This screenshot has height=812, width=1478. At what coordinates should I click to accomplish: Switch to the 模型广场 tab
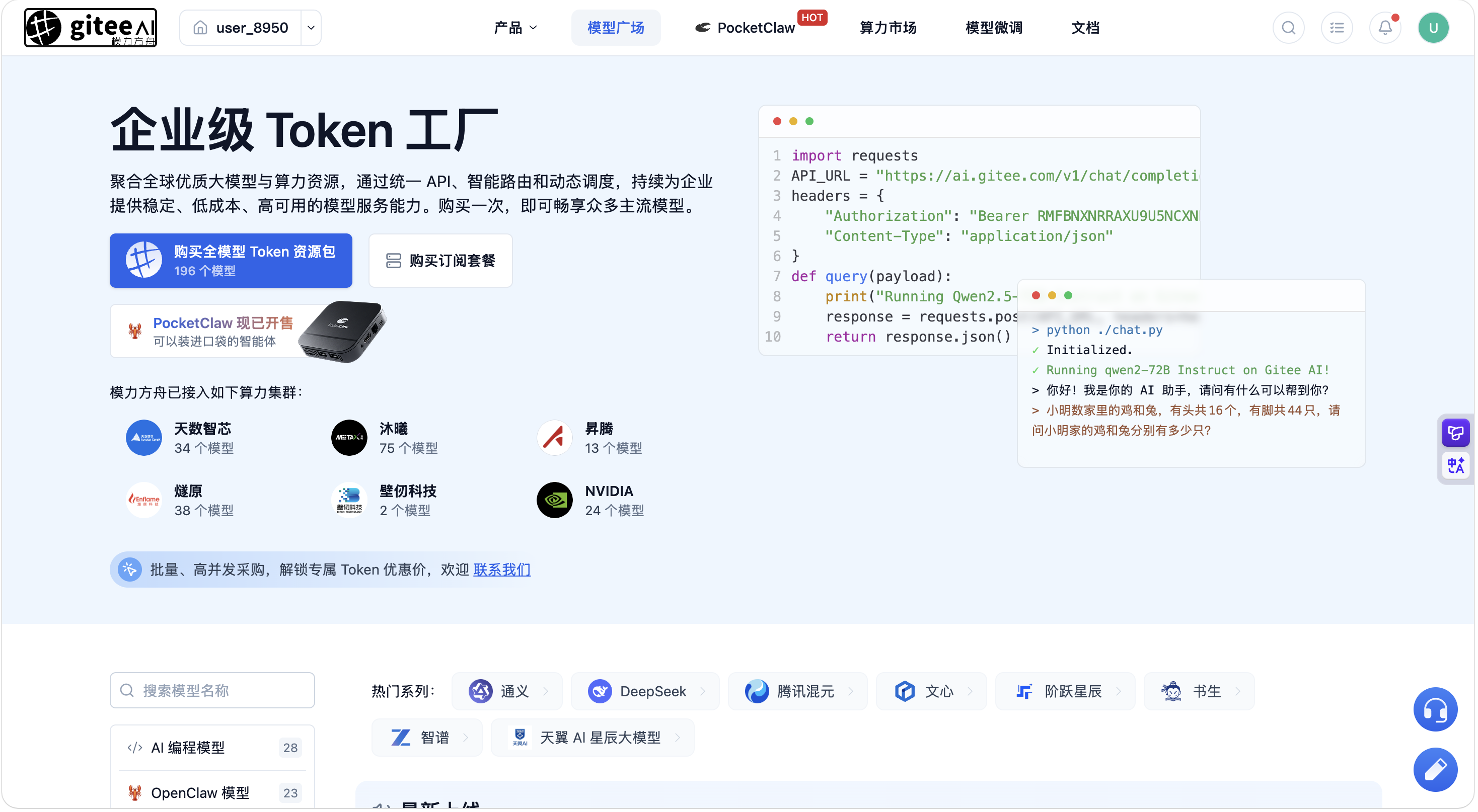[616, 28]
